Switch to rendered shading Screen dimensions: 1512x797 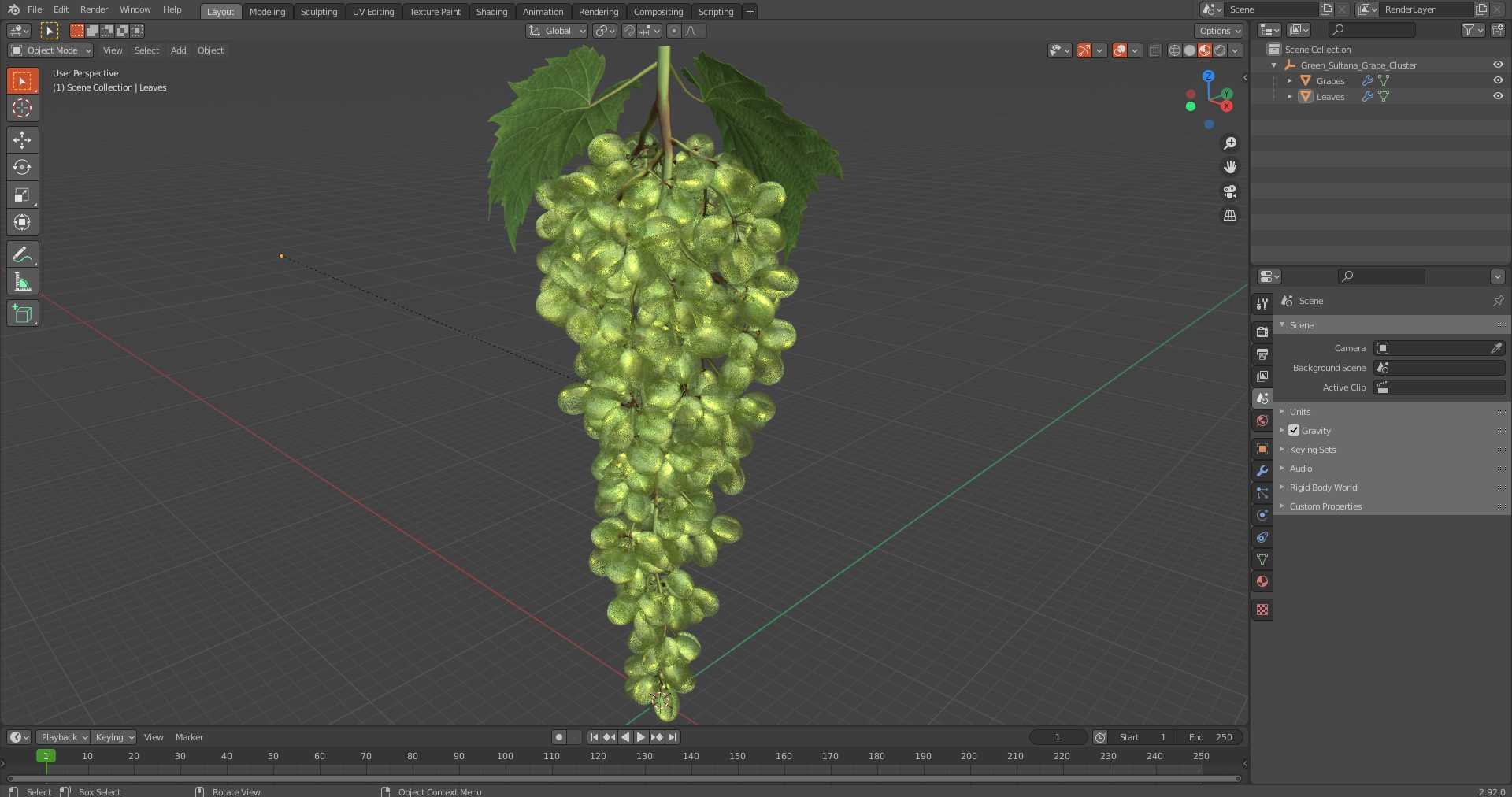(1220, 50)
